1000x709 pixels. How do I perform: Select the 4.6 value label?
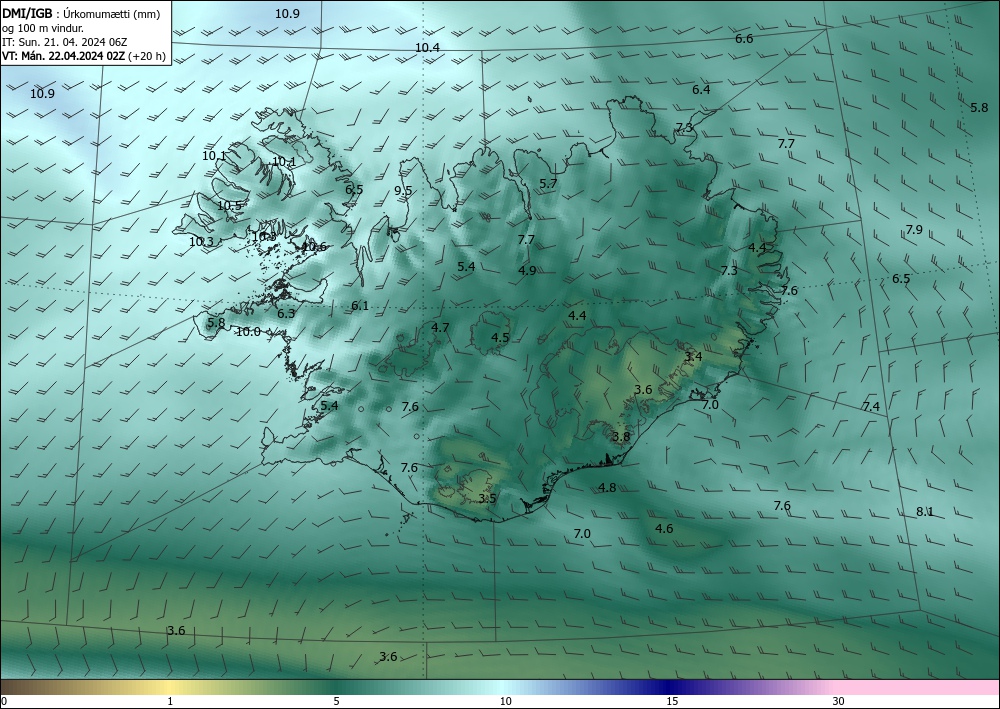pos(665,529)
